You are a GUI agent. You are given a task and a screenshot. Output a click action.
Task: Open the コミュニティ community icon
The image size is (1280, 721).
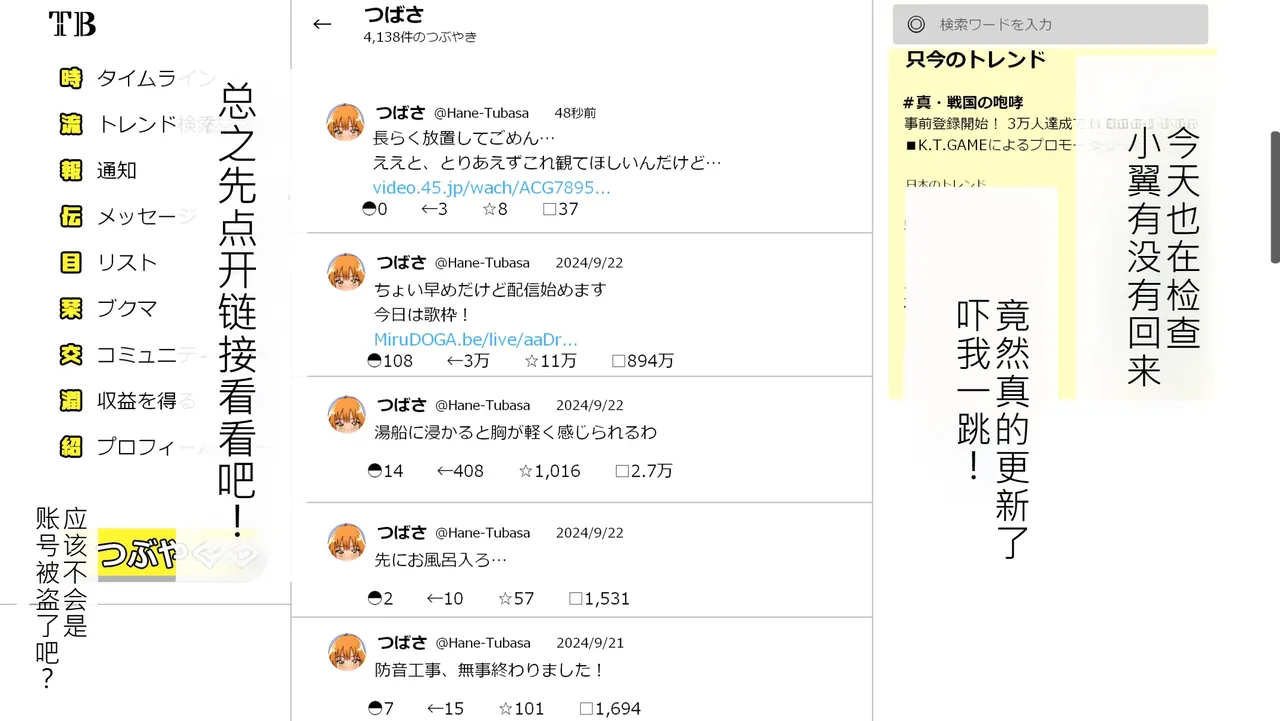[x=71, y=354]
